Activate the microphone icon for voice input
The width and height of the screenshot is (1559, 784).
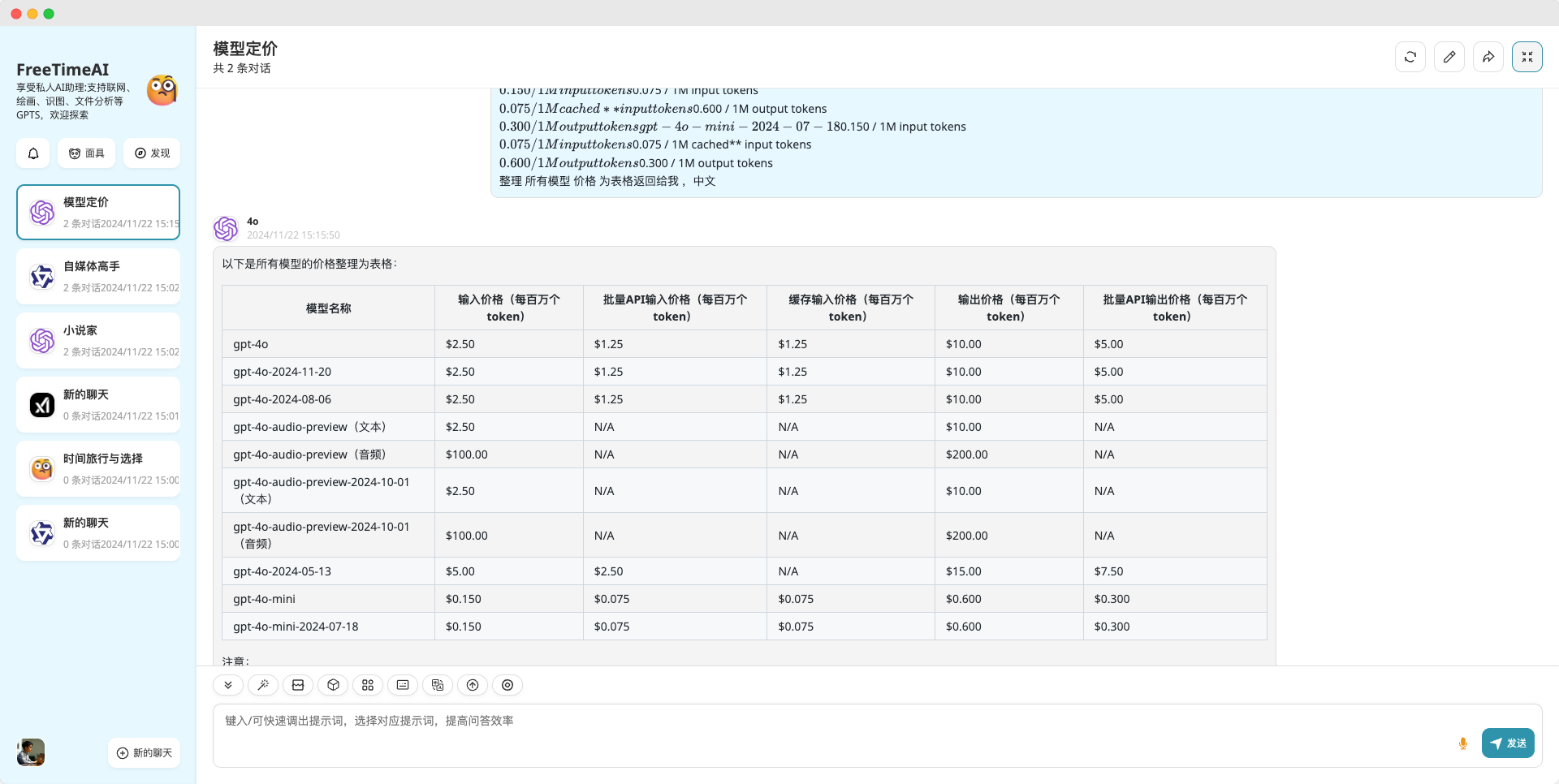coord(1463,743)
